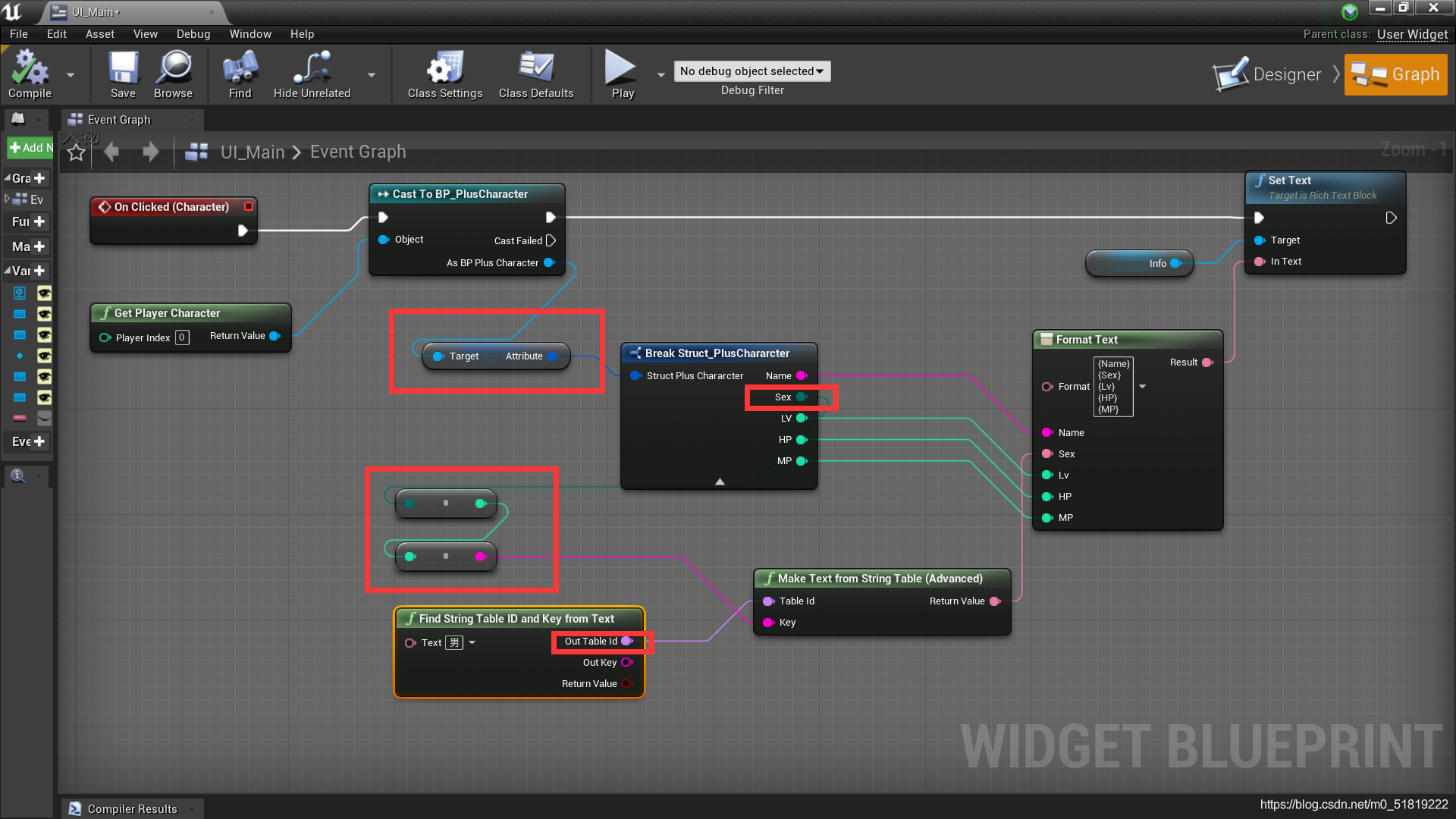This screenshot has width=1456, height=819.
Task: Toggle the favorite star beside the Event Graph breadcrumb
Action: (x=75, y=151)
